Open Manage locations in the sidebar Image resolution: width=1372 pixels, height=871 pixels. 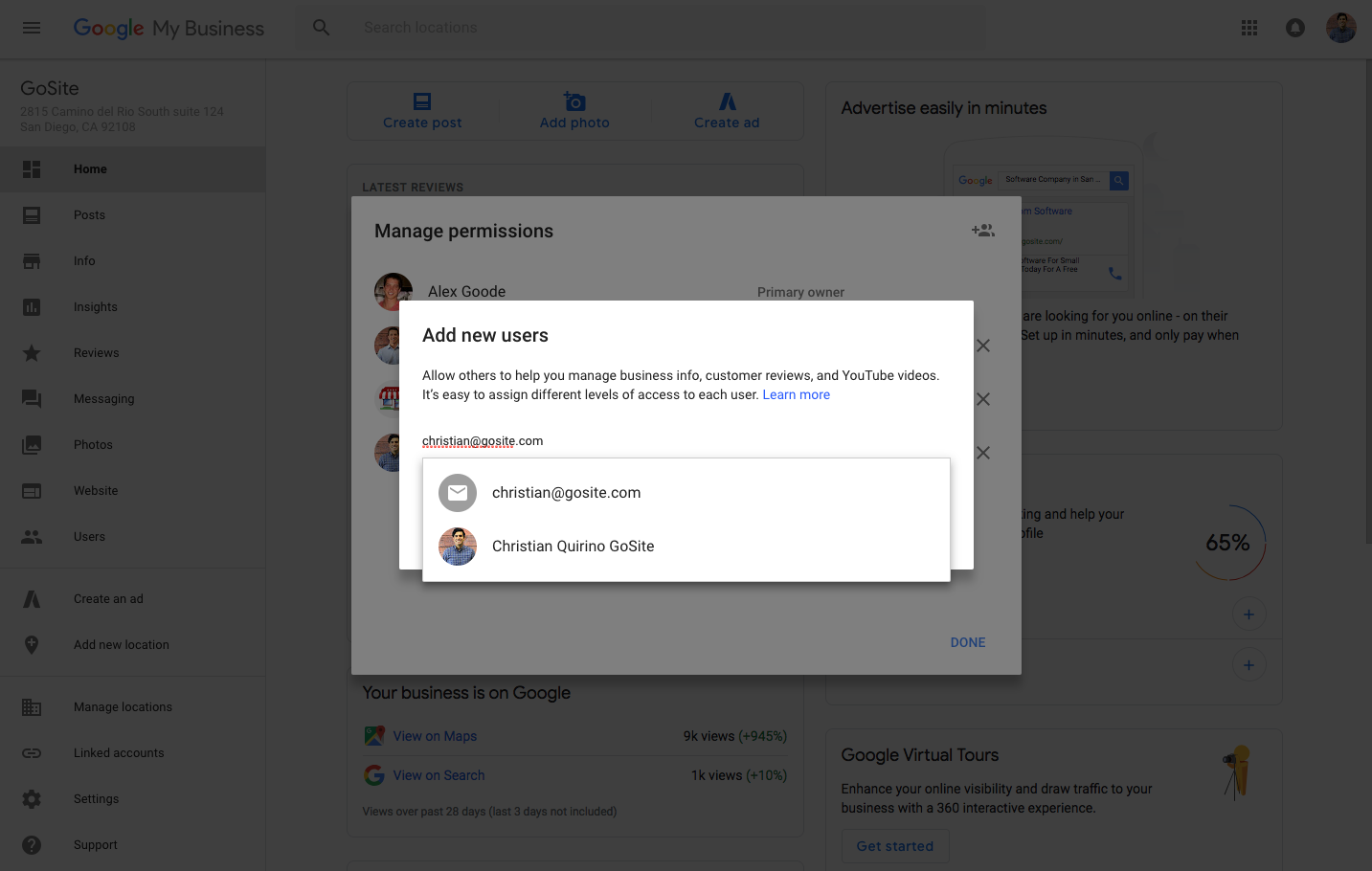click(x=133, y=707)
